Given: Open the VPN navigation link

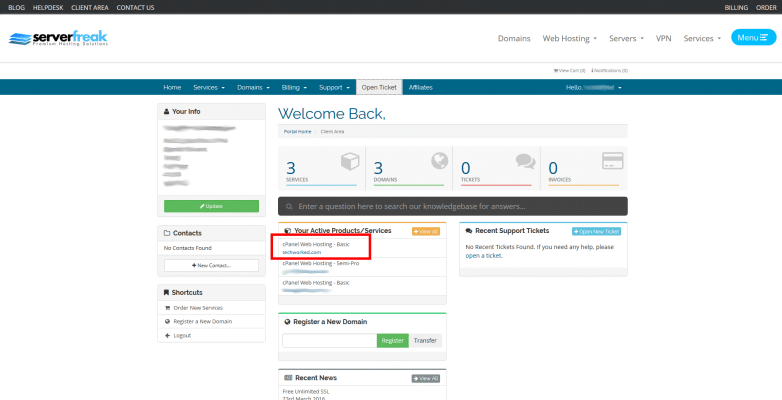Looking at the screenshot, I should click(x=663, y=38).
